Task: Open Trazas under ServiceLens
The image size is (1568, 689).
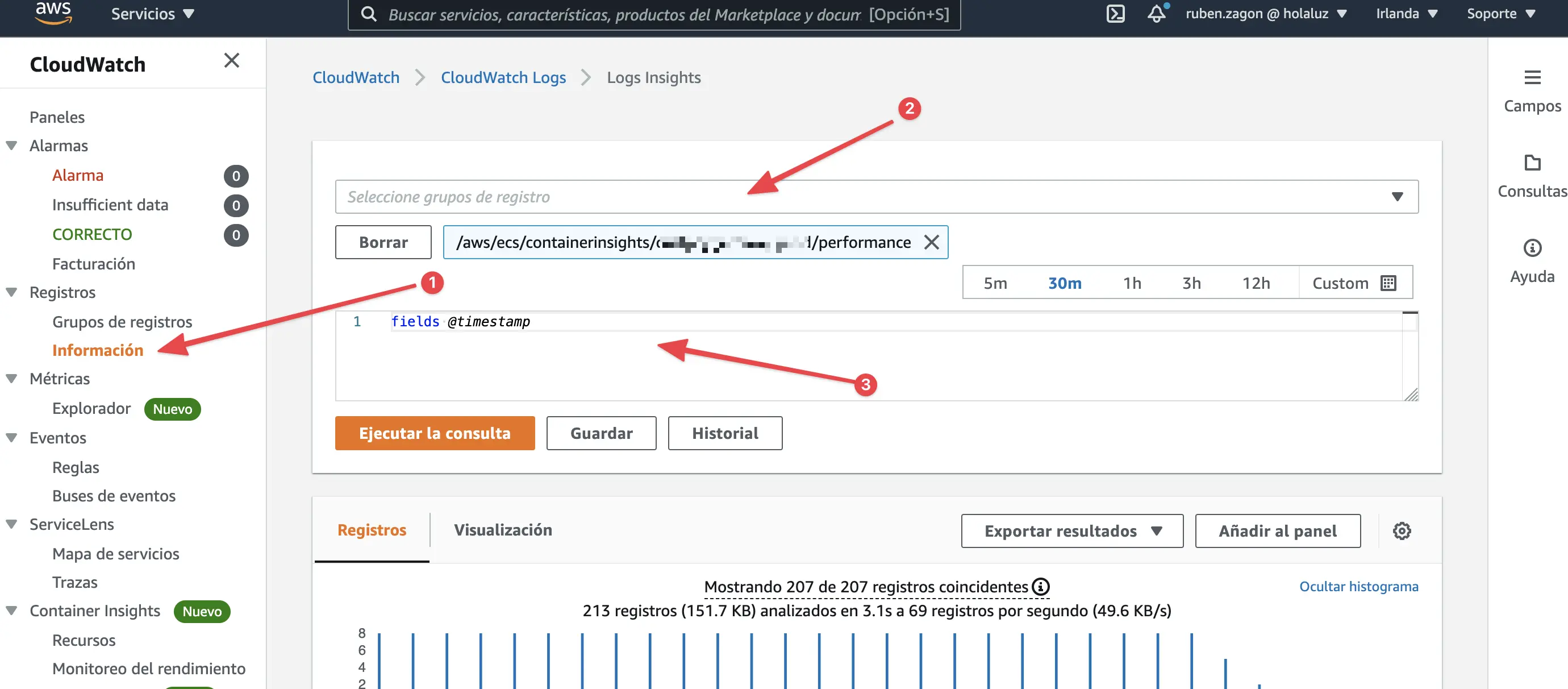Action: [74, 582]
